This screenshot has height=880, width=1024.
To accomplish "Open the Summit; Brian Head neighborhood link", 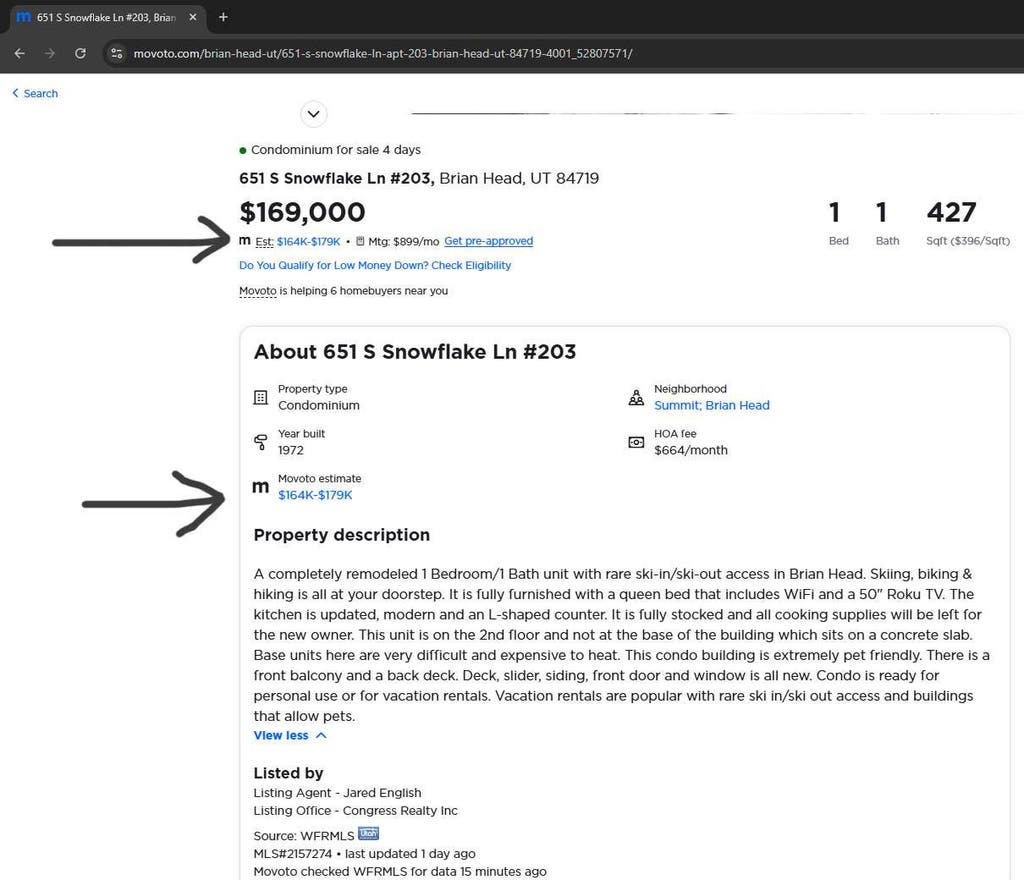I will point(712,405).
